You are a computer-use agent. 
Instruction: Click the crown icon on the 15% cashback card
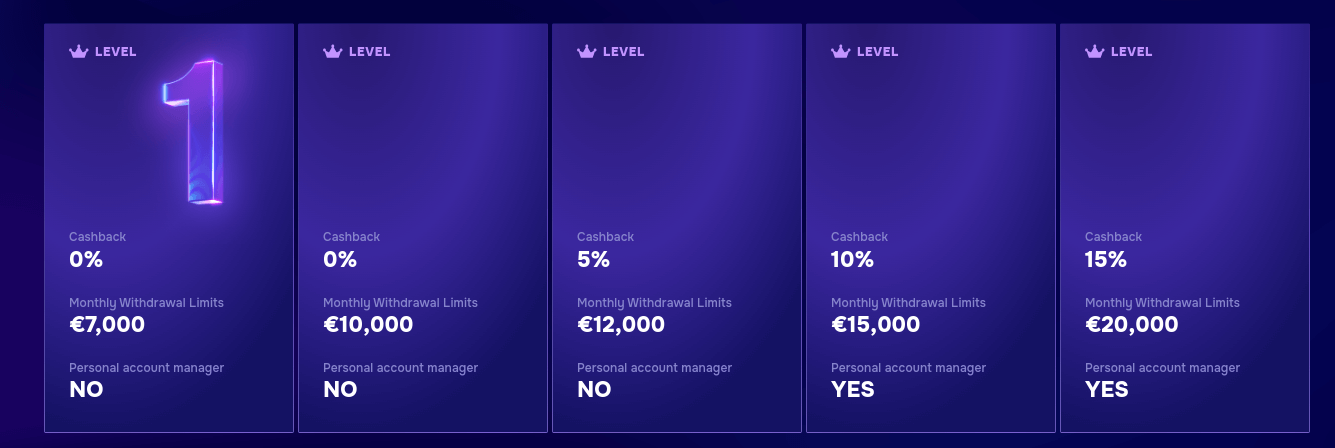pos(1095,51)
